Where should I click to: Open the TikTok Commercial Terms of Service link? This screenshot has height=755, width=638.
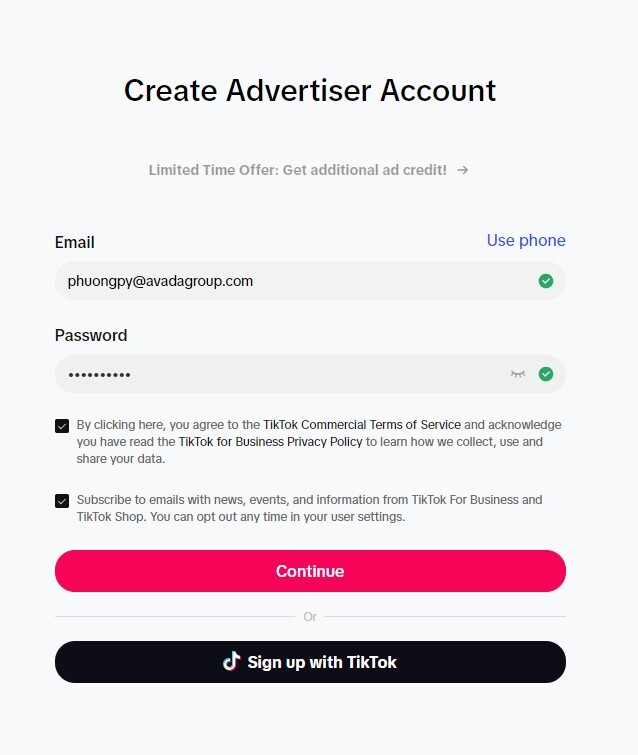click(x=362, y=425)
